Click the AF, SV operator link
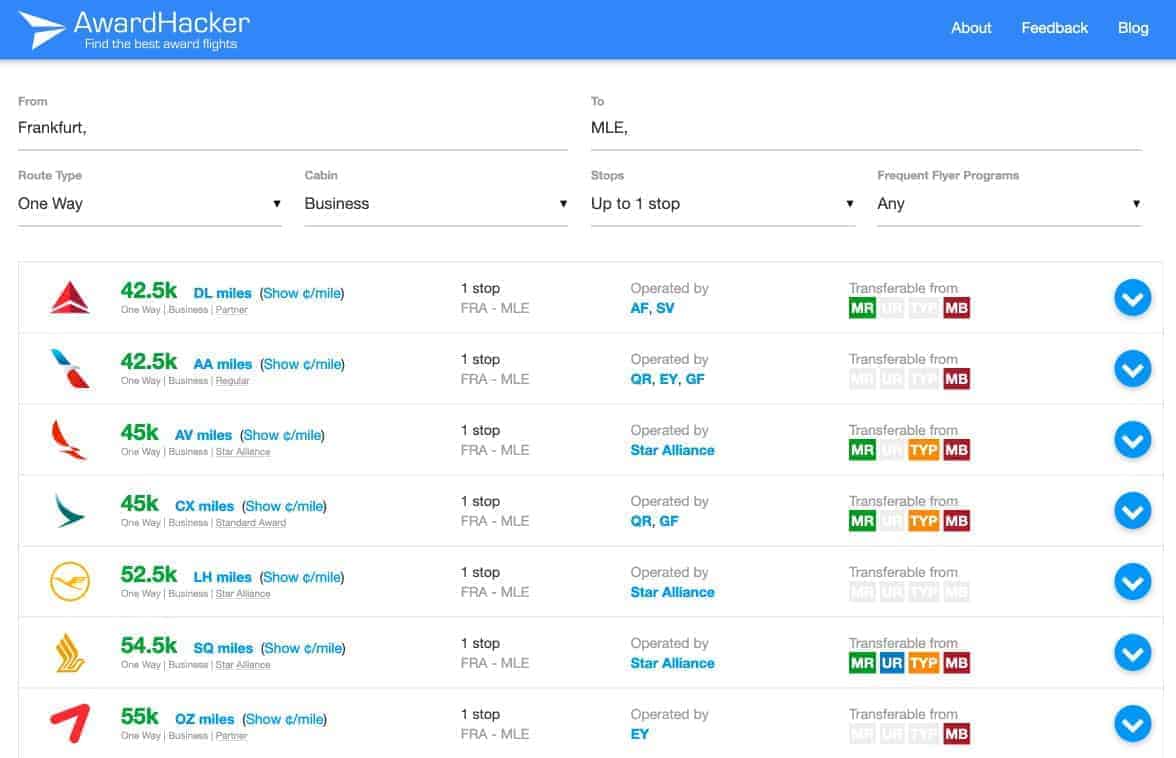1176x758 pixels. [x=652, y=308]
